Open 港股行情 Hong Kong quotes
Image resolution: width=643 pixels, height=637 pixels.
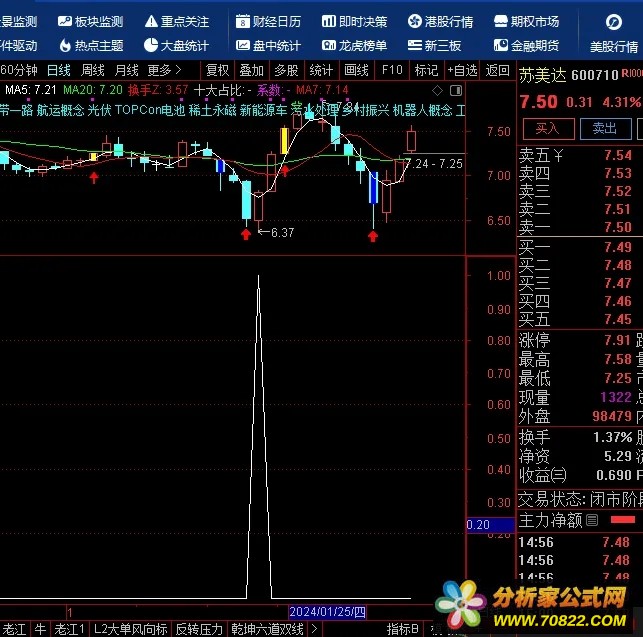tap(440, 21)
